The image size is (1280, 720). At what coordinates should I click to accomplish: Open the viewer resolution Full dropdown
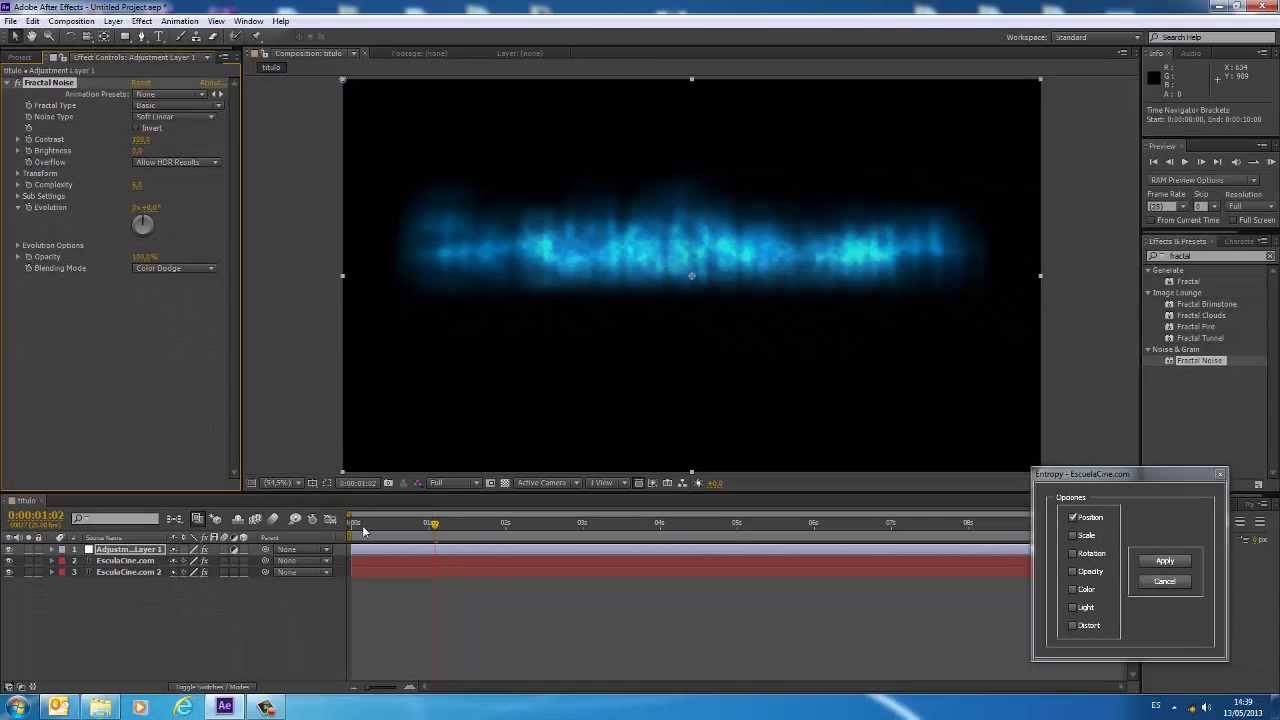click(x=454, y=483)
